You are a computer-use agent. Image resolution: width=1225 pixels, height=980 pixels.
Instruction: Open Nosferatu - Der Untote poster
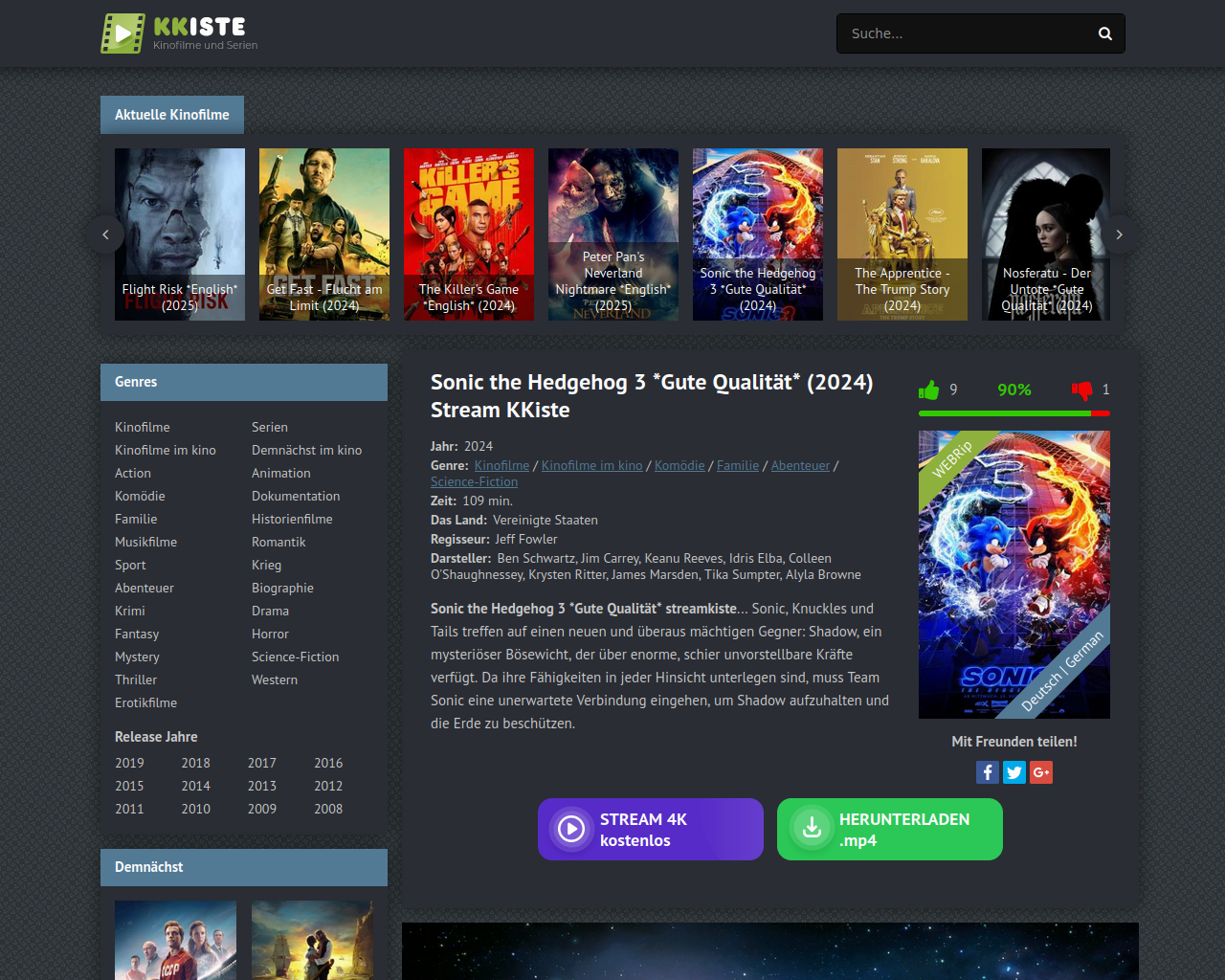[1046, 234]
